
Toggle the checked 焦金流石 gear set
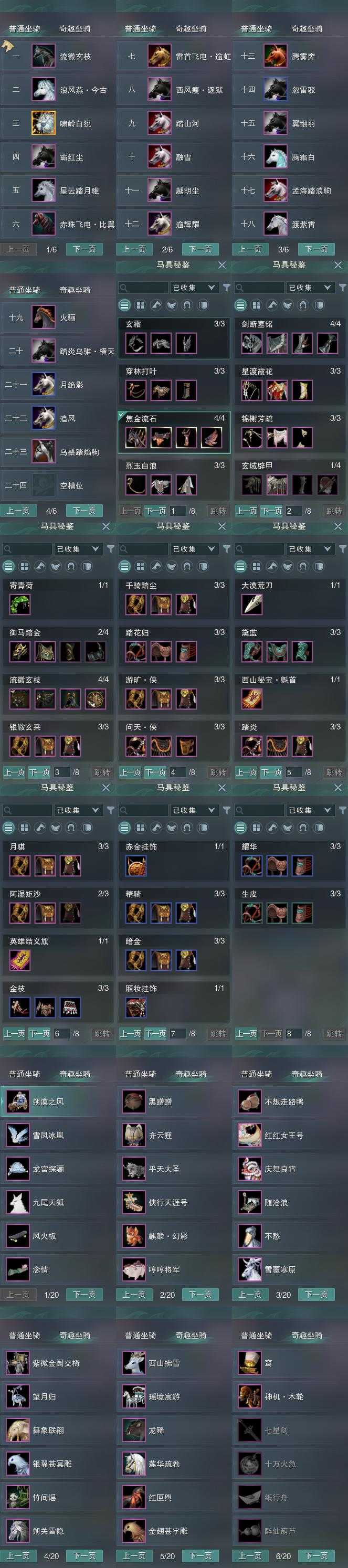coord(173,431)
